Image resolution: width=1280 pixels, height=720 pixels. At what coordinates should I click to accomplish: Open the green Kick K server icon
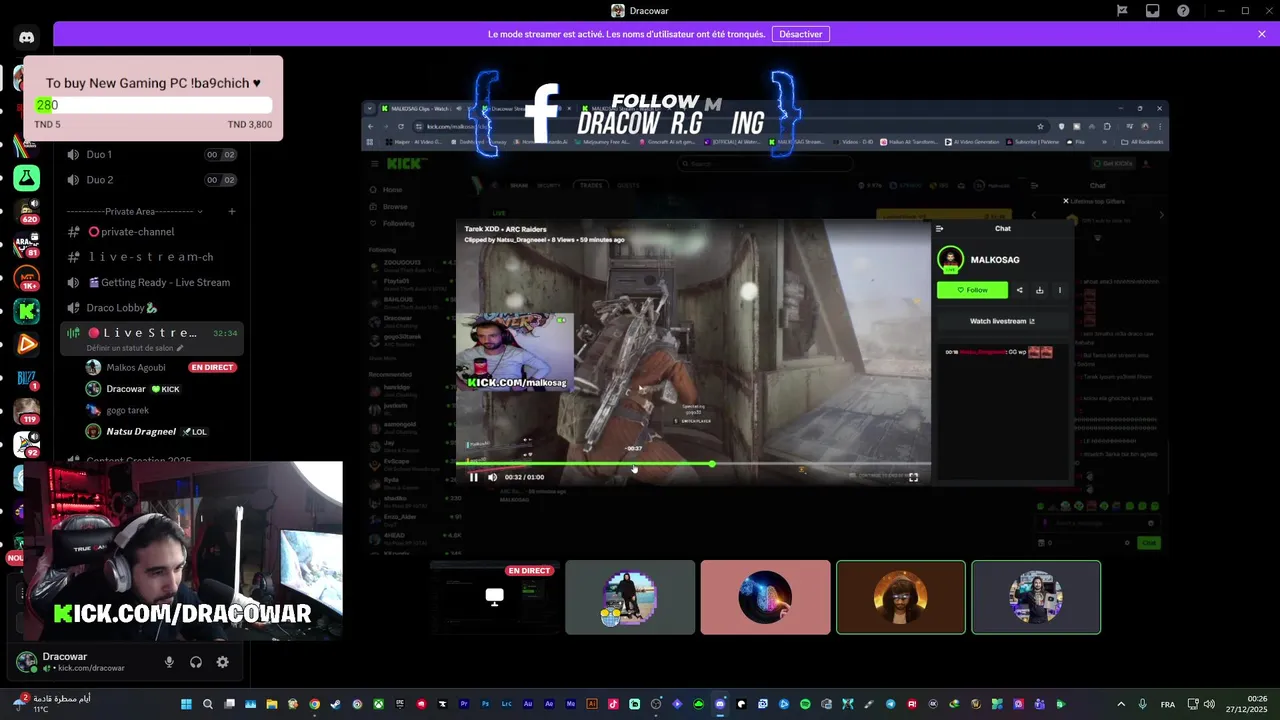27,311
